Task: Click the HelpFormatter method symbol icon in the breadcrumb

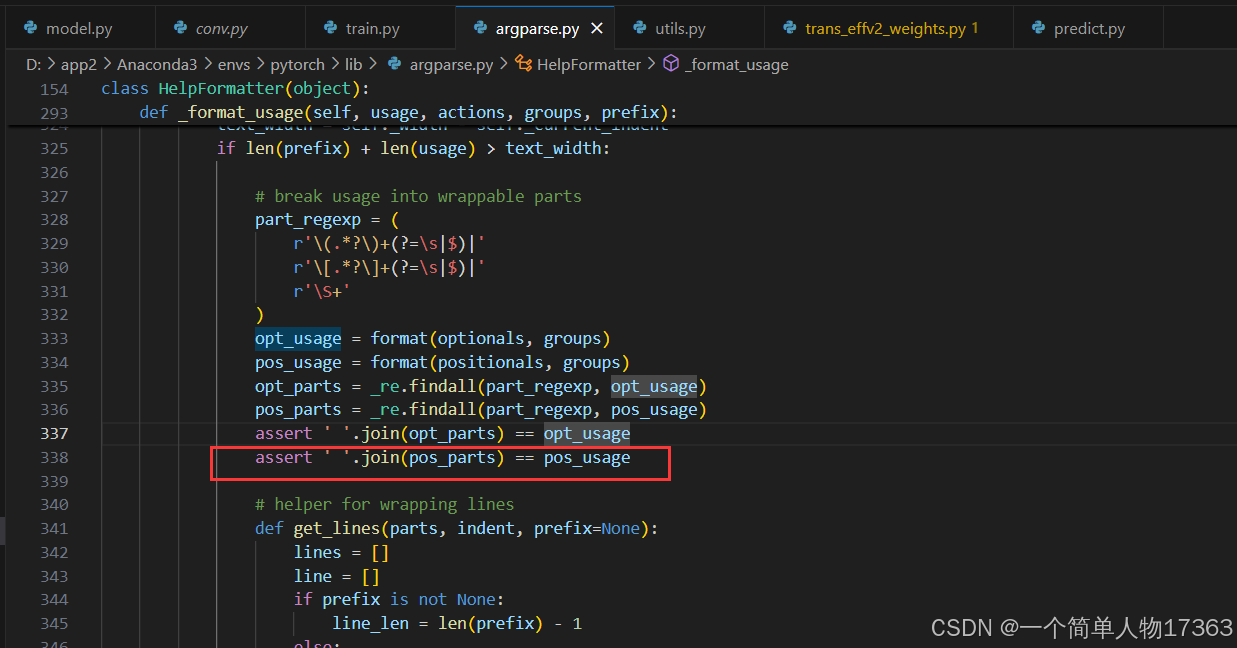Action: [x=522, y=64]
